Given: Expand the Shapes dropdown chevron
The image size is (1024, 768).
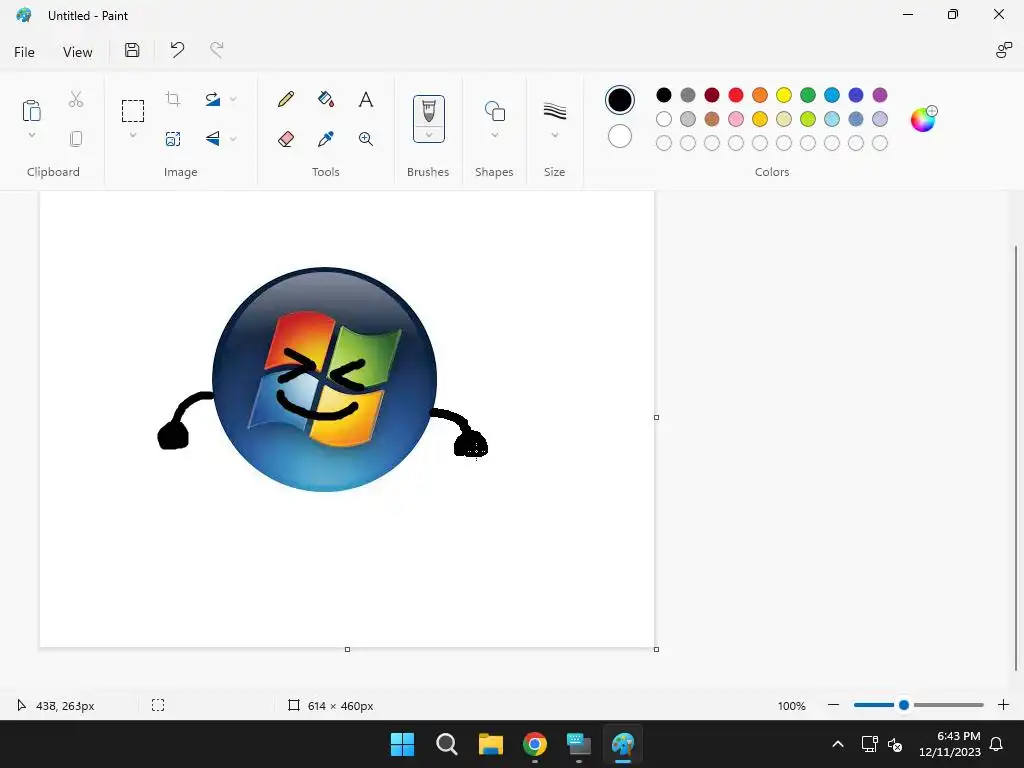Looking at the screenshot, I should coord(494,135).
